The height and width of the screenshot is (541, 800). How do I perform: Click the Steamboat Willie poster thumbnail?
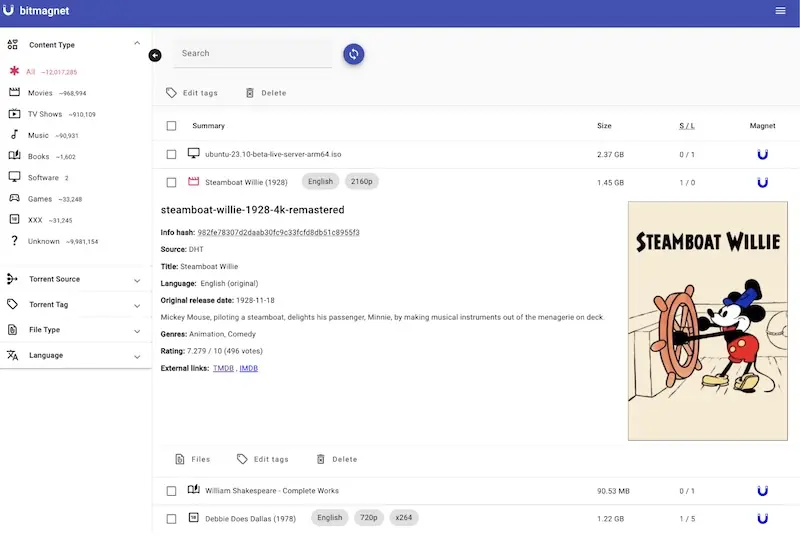tap(708, 321)
